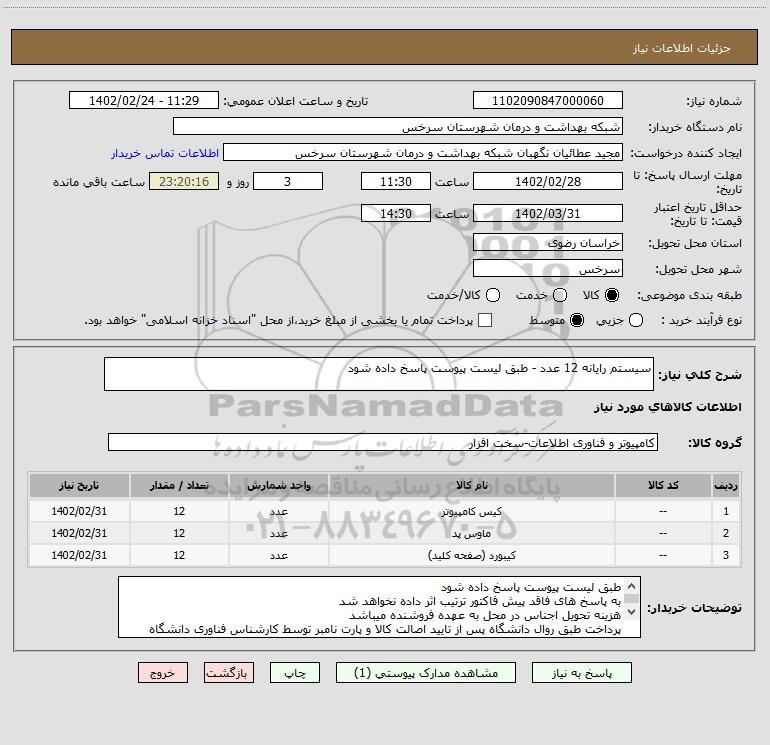
Task: Click the تاریخ نیاز column header
Action: (x=79, y=485)
